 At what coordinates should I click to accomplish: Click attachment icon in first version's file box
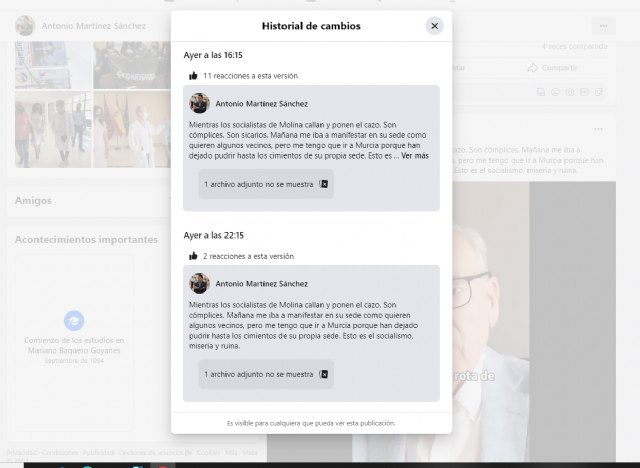[324, 184]
